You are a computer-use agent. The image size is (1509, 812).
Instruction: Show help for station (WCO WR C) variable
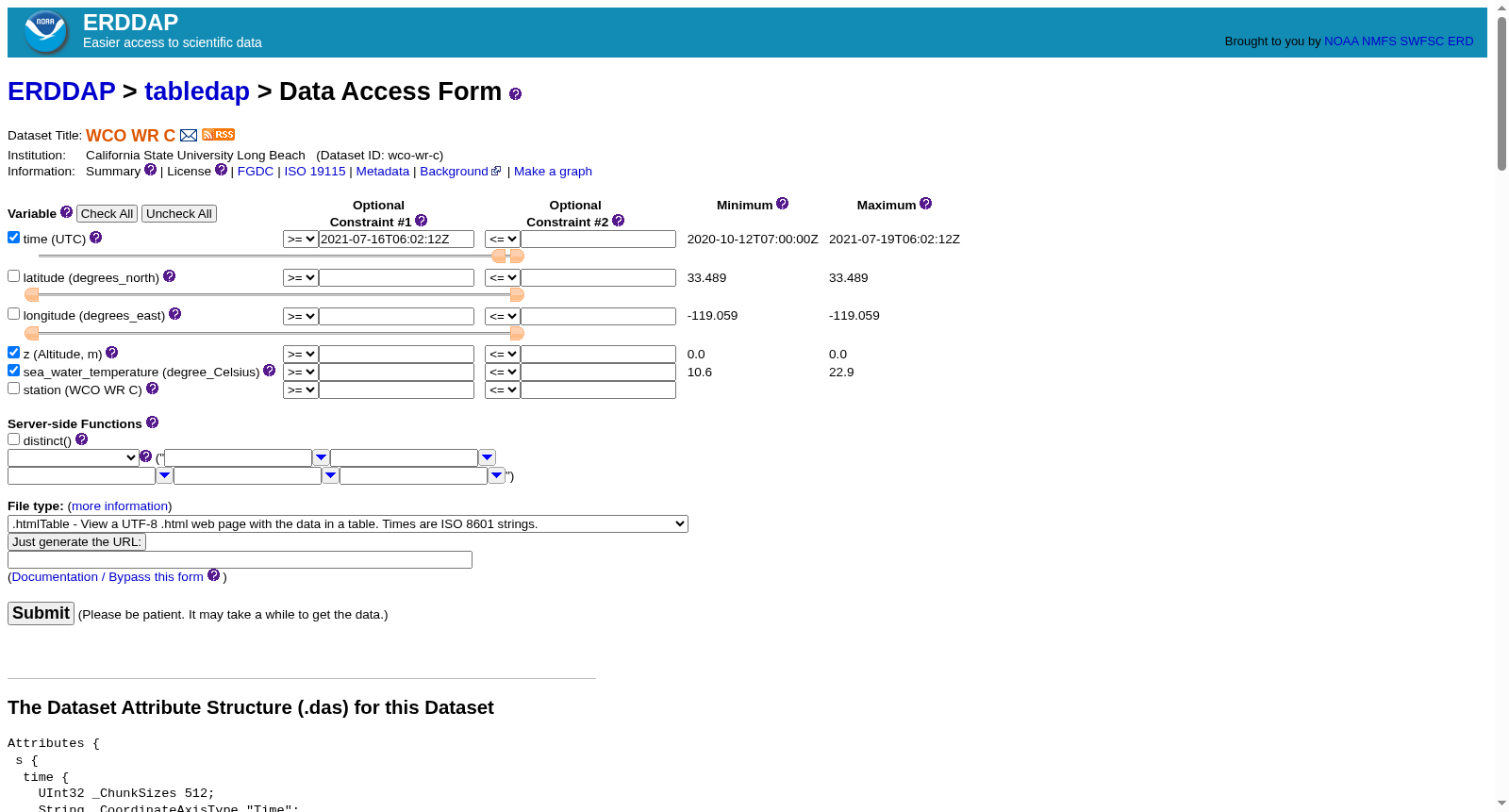pyautogui.click(x=152, y=389)
